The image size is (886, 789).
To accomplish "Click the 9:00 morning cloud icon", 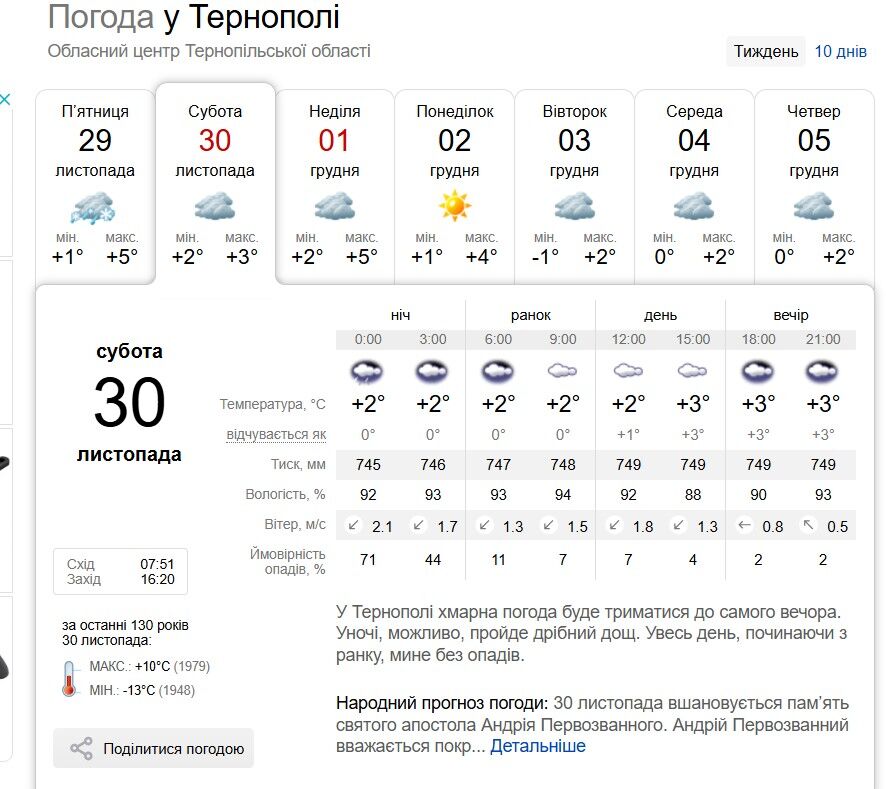I will click(x=563, y=371).
